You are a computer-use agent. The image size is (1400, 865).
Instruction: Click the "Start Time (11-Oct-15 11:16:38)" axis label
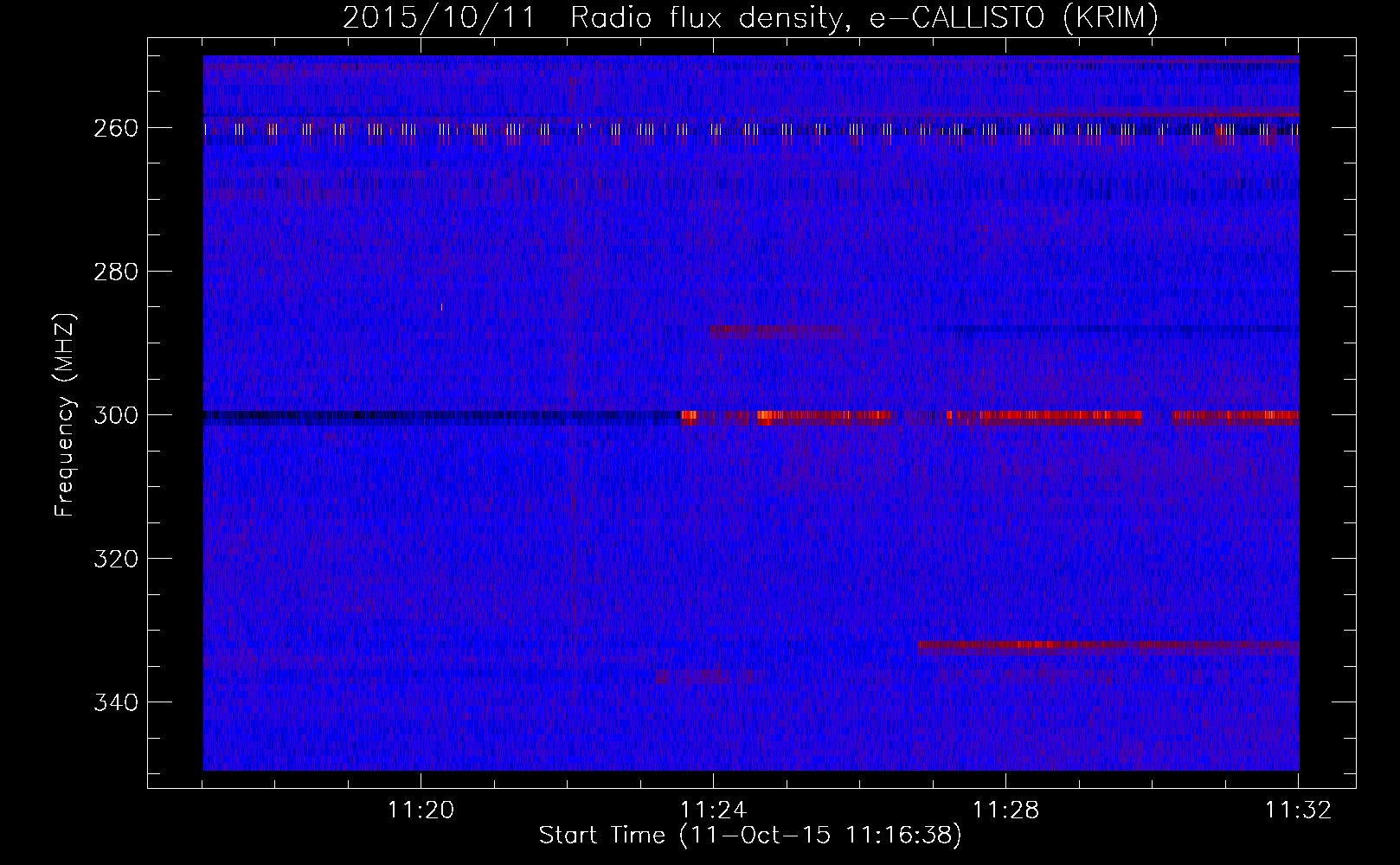point(750,836)
